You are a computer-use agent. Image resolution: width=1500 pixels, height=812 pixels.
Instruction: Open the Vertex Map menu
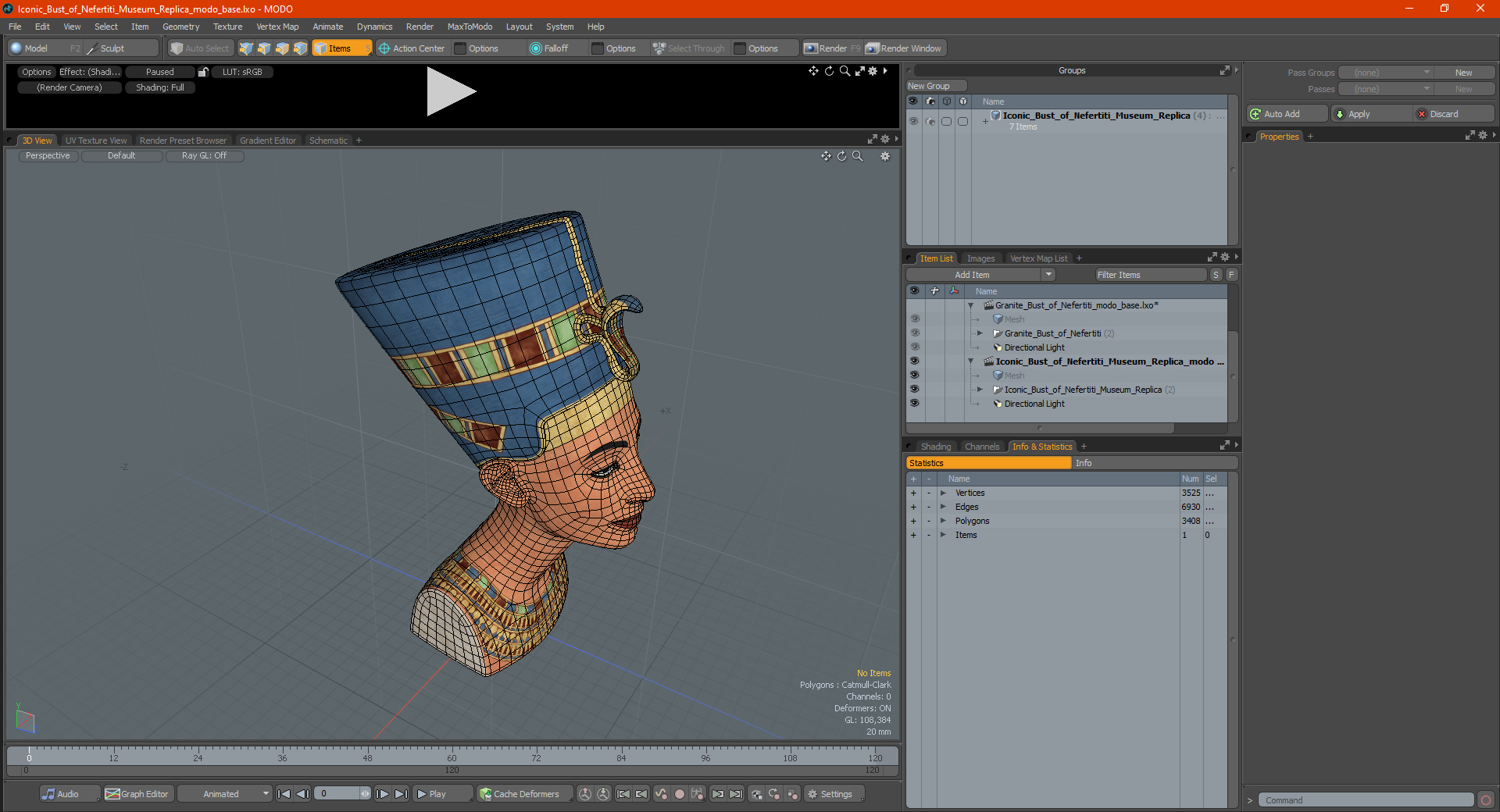pyautogui.click(x=277, y=27)
